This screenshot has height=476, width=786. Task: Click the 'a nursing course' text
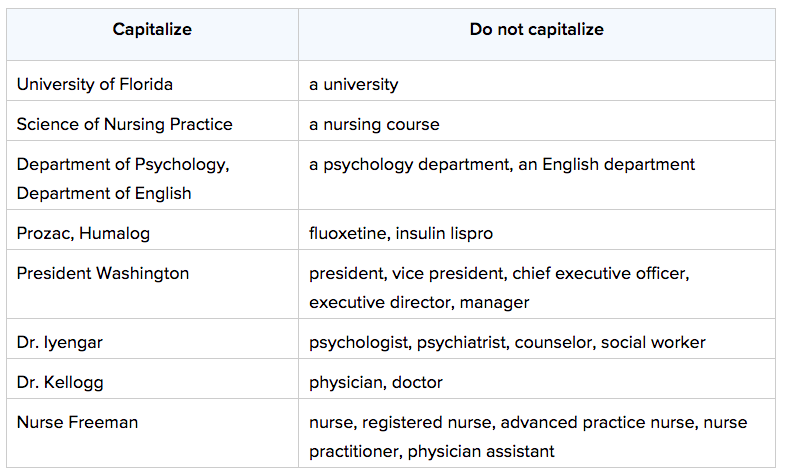click(x=374, y=124)
